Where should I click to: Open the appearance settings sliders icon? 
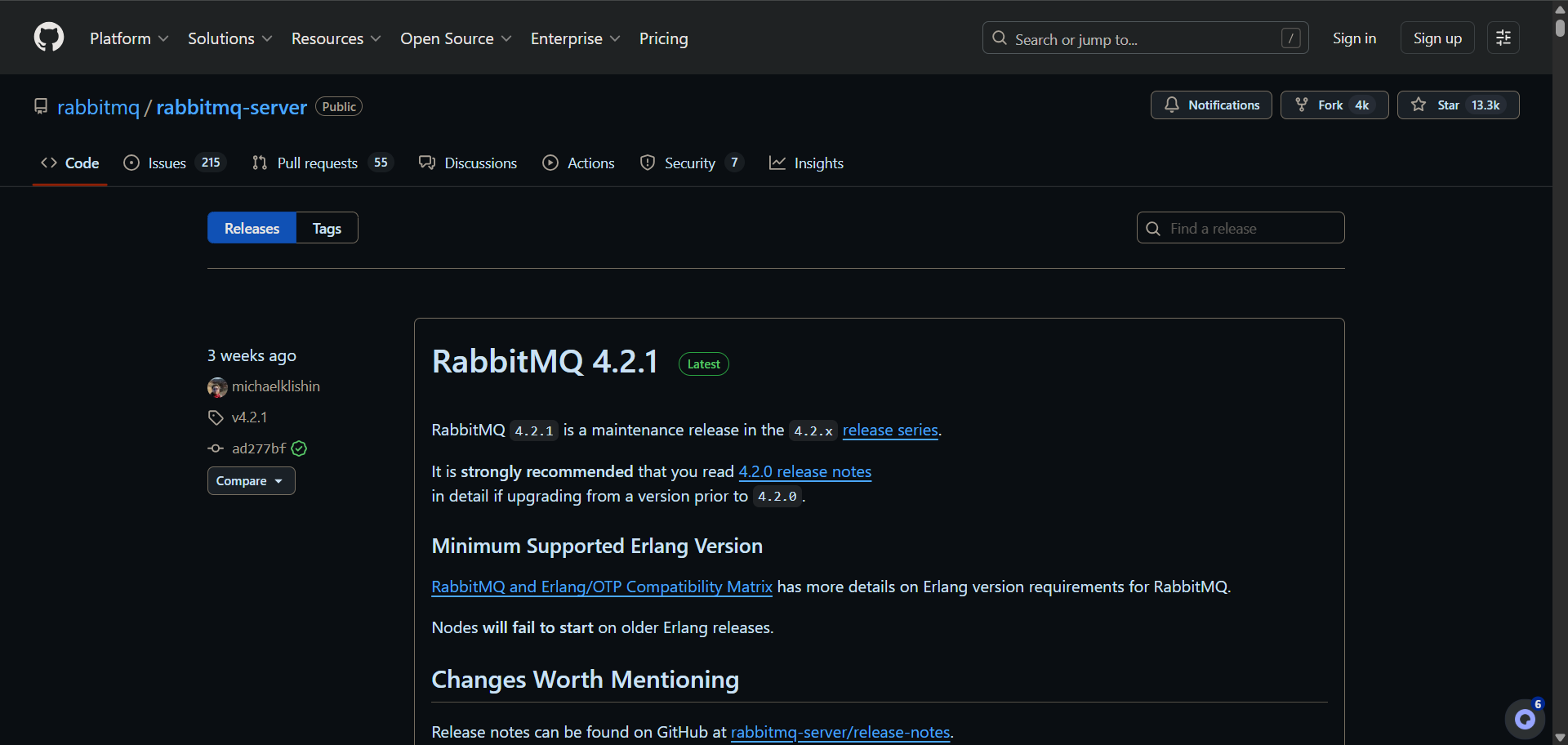[1503, 38]
